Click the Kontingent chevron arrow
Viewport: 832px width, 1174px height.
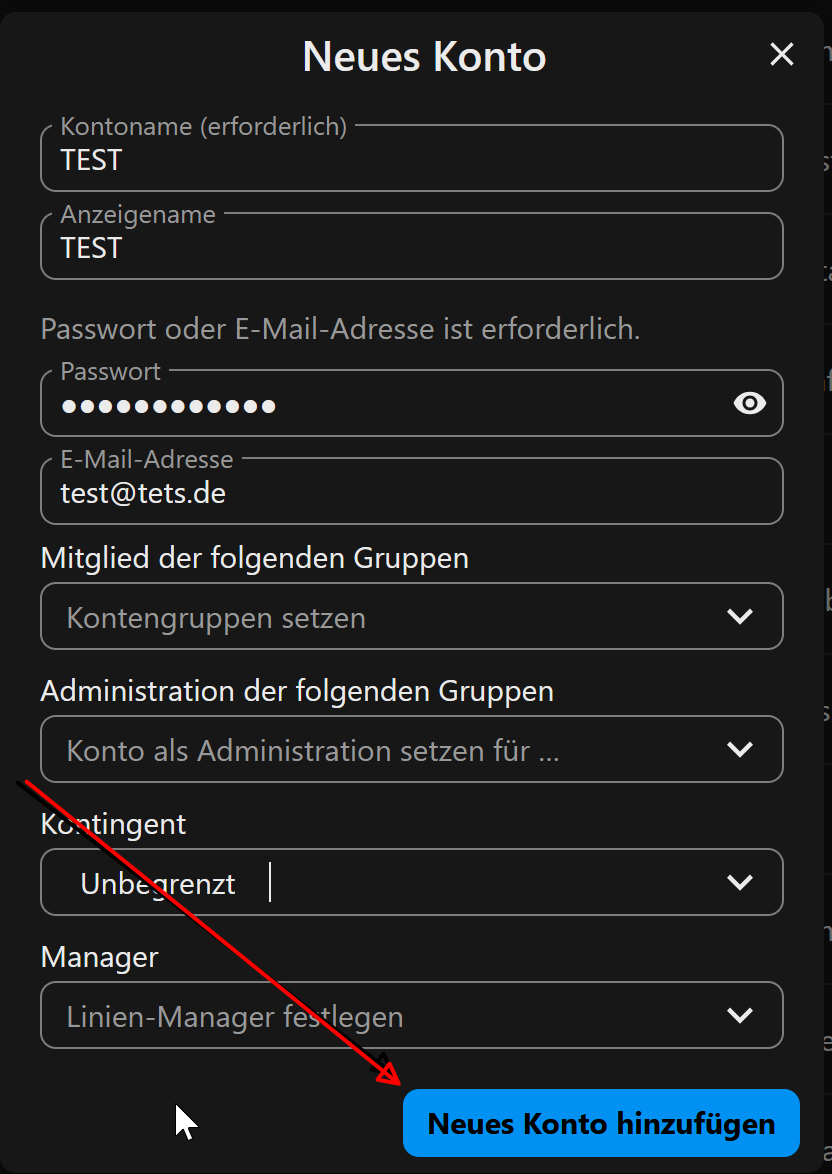tap(739, 882)
